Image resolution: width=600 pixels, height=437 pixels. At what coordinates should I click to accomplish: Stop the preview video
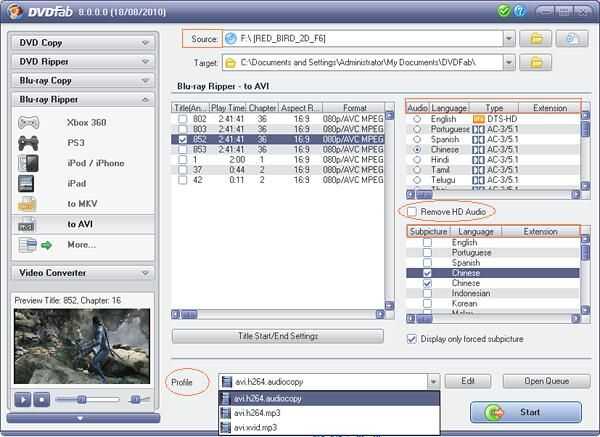(x=42, y=399)
